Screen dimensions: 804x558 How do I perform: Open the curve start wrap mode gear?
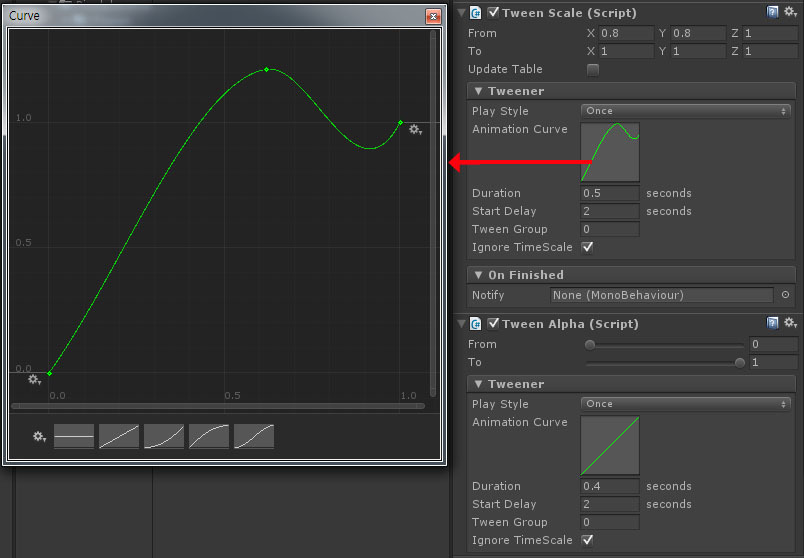point(34,380)
